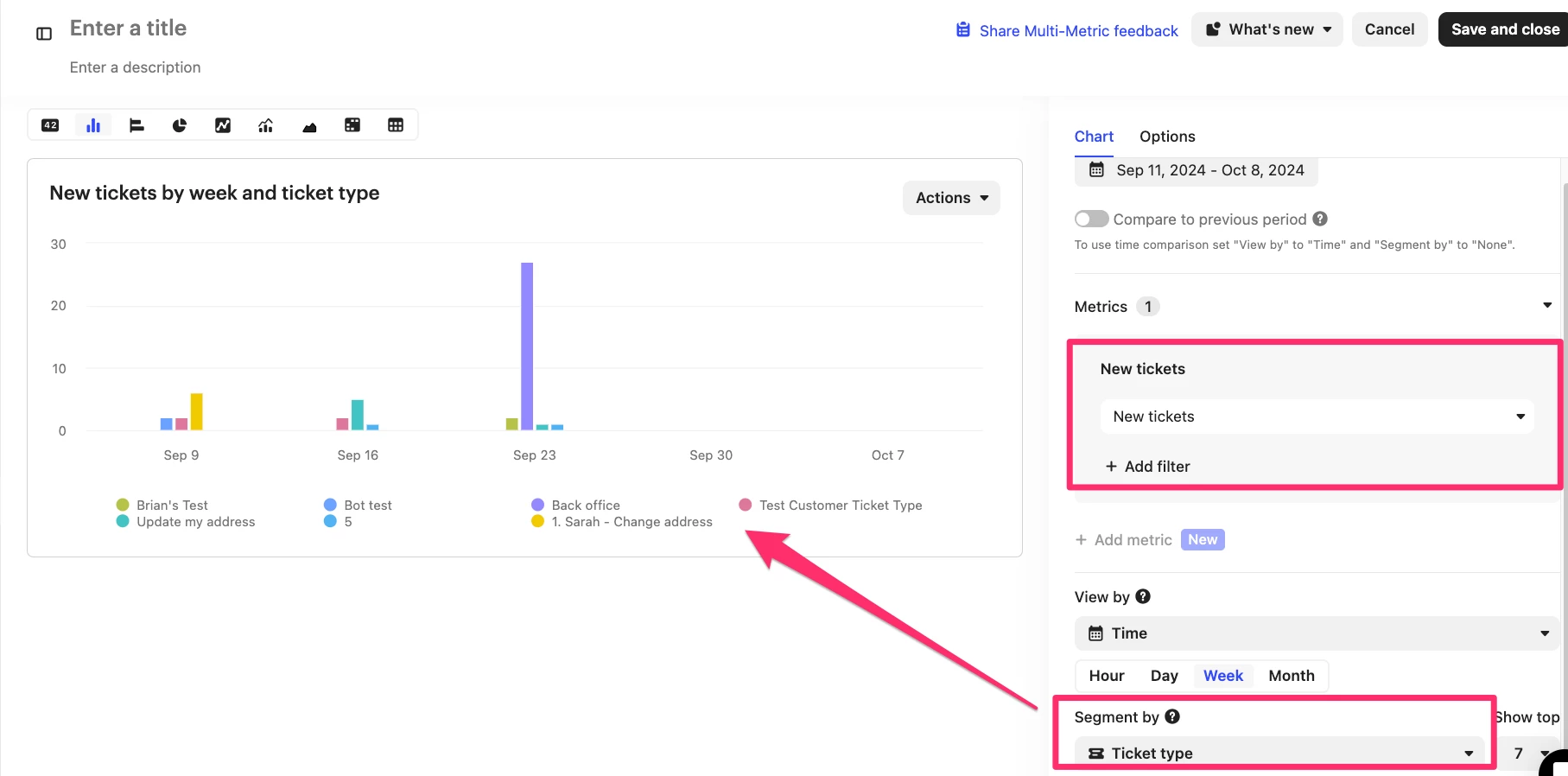Toggle Brian's Test legend series
The width and height of the screenshot is (1568, 776).
(x=162, y=505)
